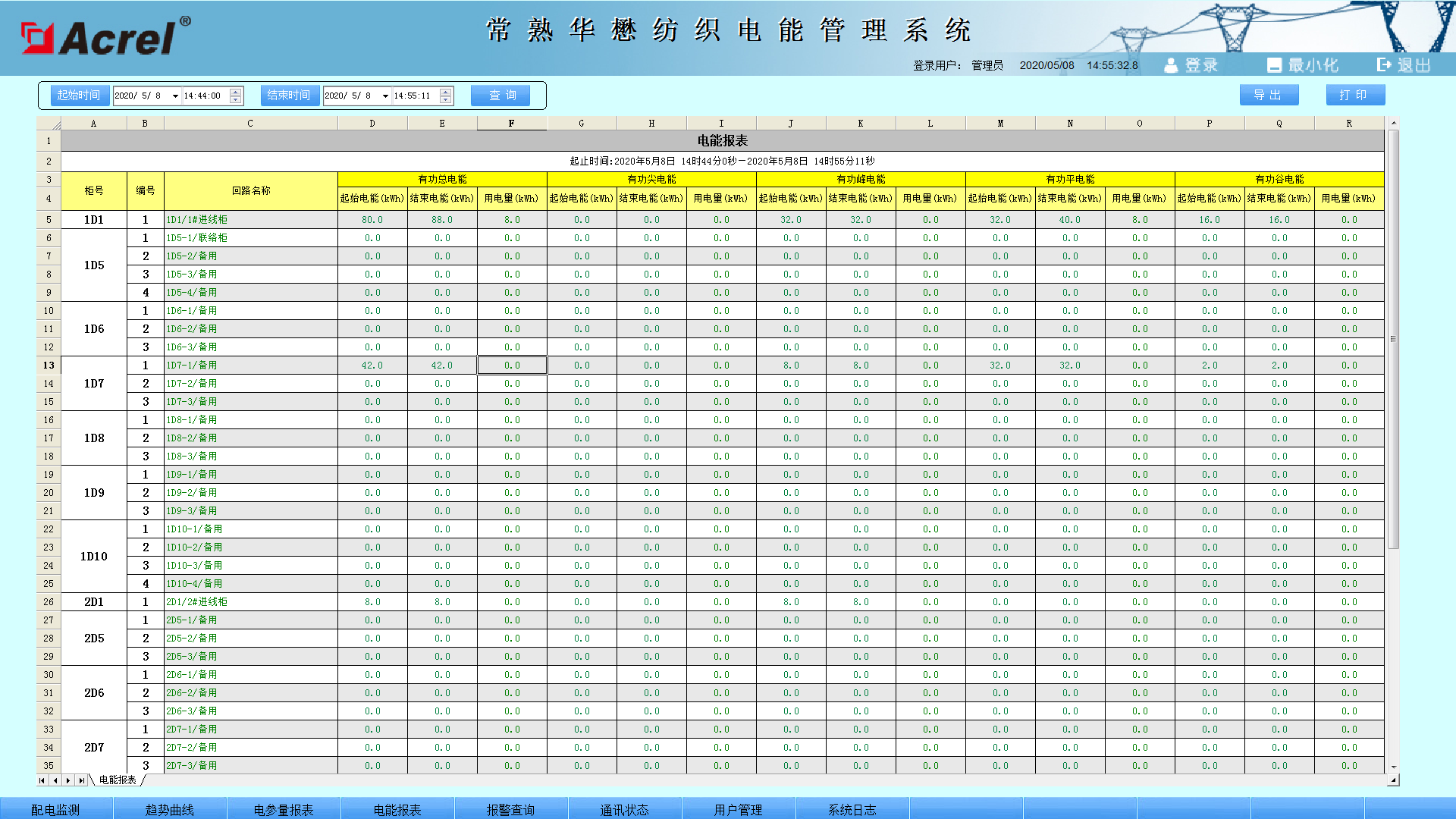Screen dimensions: 1456x819
Task: Click the 打印 print button
Action: pos(1356,95)
